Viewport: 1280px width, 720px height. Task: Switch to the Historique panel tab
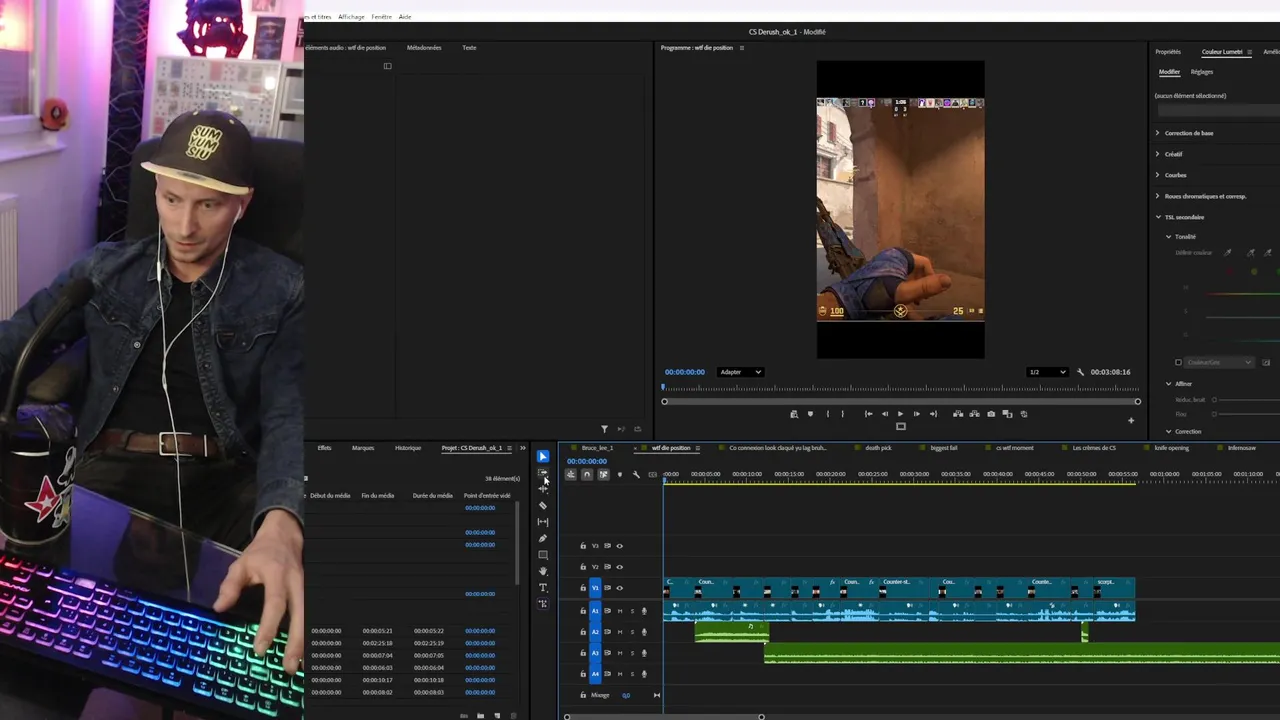click(408, 448)
